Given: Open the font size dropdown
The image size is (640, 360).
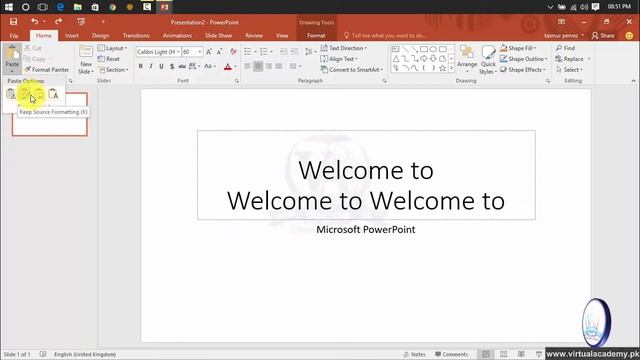Looking at the screenshot, I should point(200,52).
